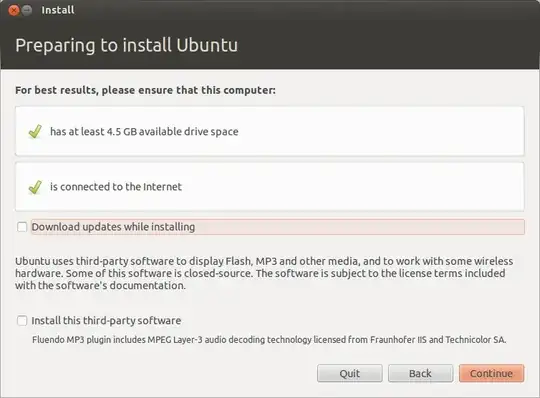
Task: Click the 'is connected to the Internet' text
Action: coord(116,187)
